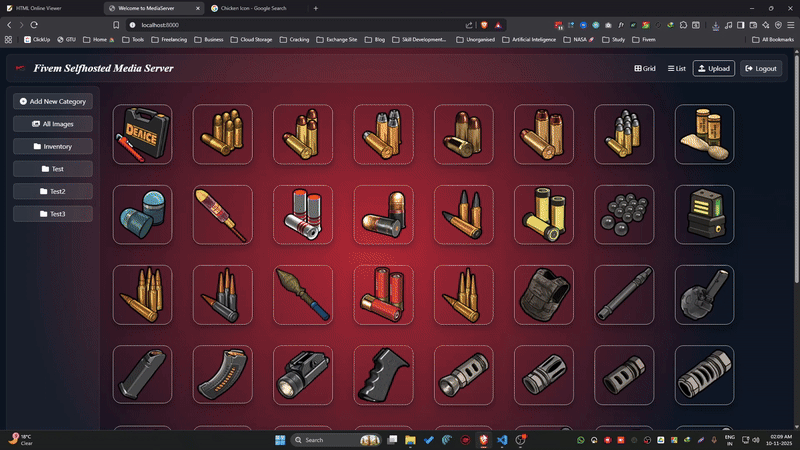
Task: Open the Freelancing bookmarks folder
Action: tap(169, 39)
